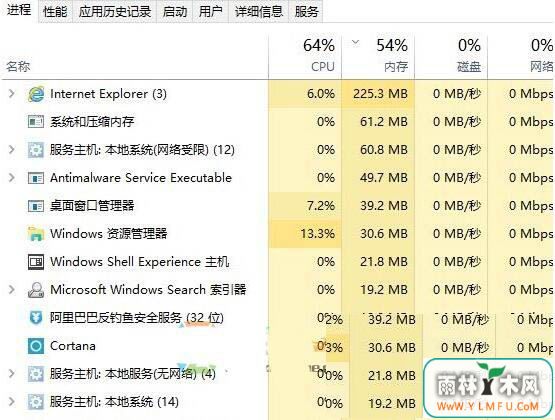The image size is (555, 420).
Task: Click the Microsoft Windows Search 索引器 icon
Action: [x=36, y=290]
